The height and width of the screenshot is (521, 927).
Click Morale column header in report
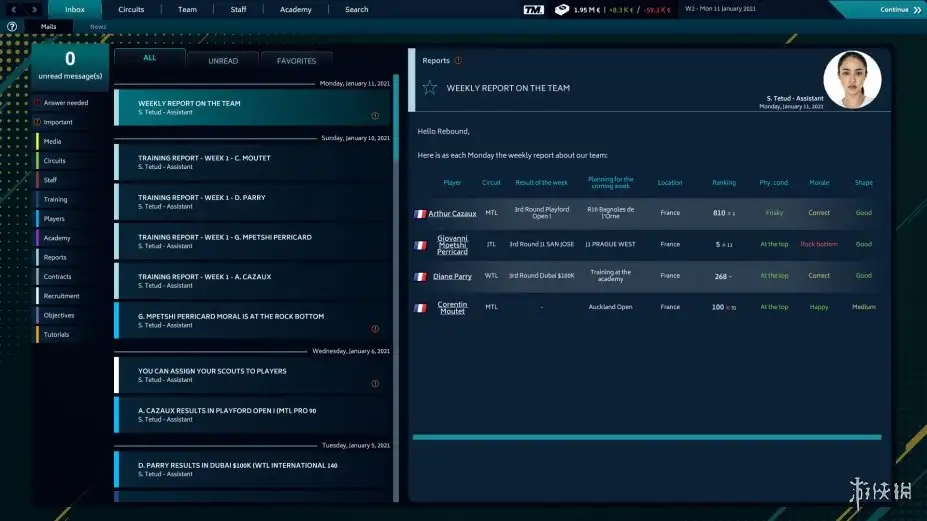point(819,183)
